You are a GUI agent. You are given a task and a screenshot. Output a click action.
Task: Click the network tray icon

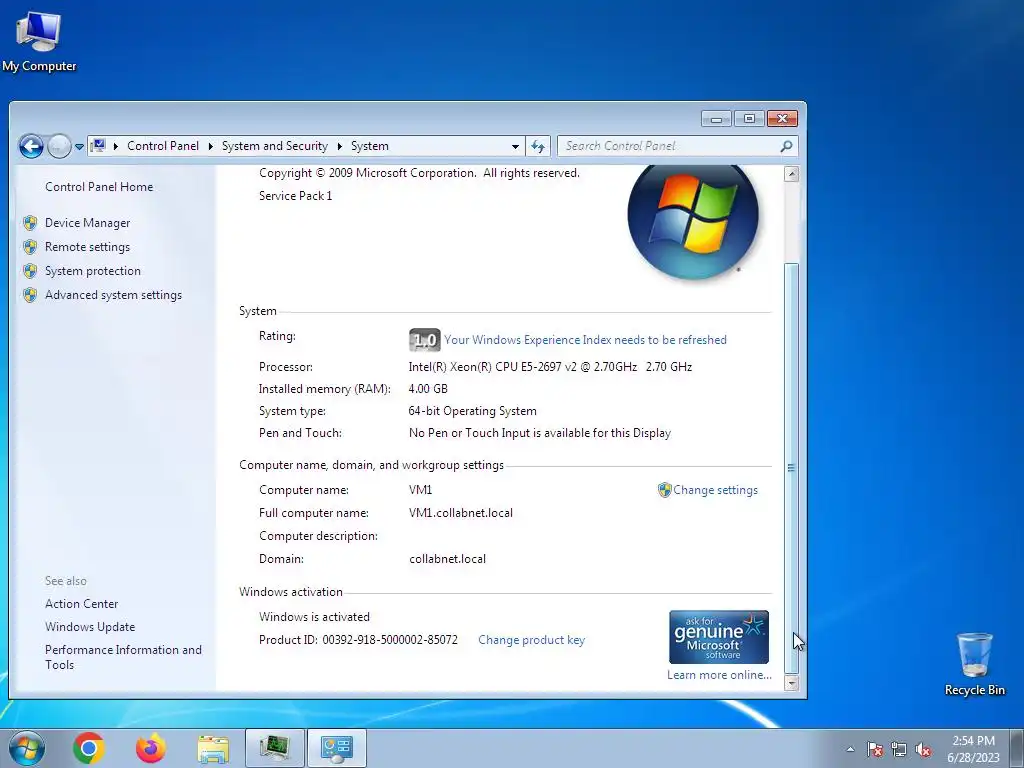click(x=899, y=749)
